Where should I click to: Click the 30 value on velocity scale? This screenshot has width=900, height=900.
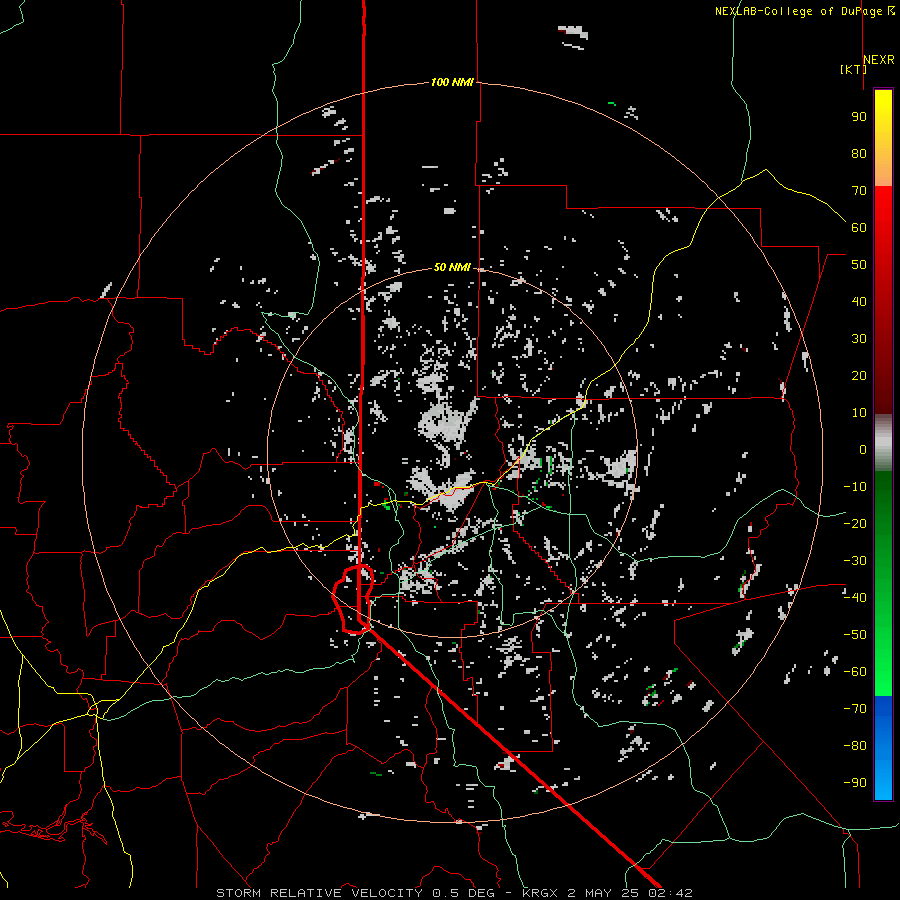tap(859, 339)
